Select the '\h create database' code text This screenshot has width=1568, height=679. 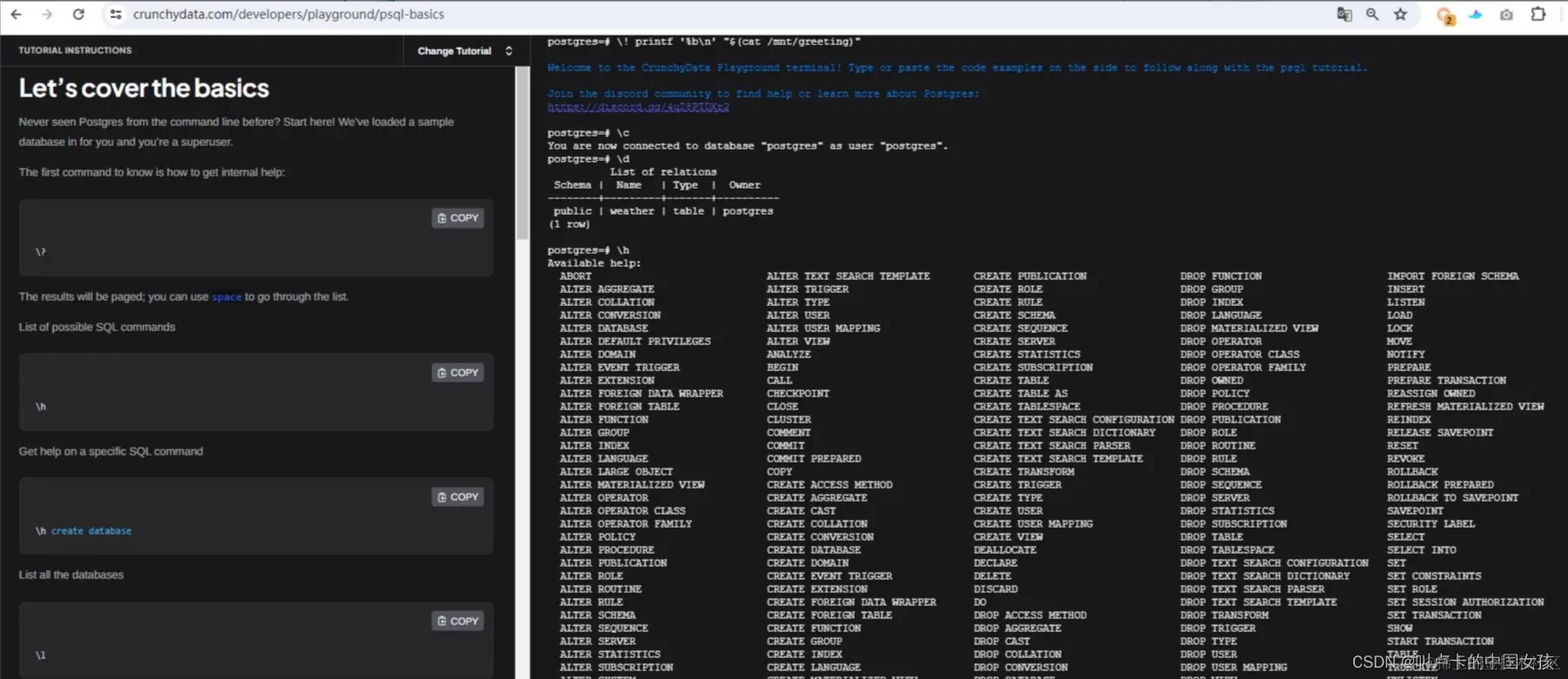(x=83, y=530)
